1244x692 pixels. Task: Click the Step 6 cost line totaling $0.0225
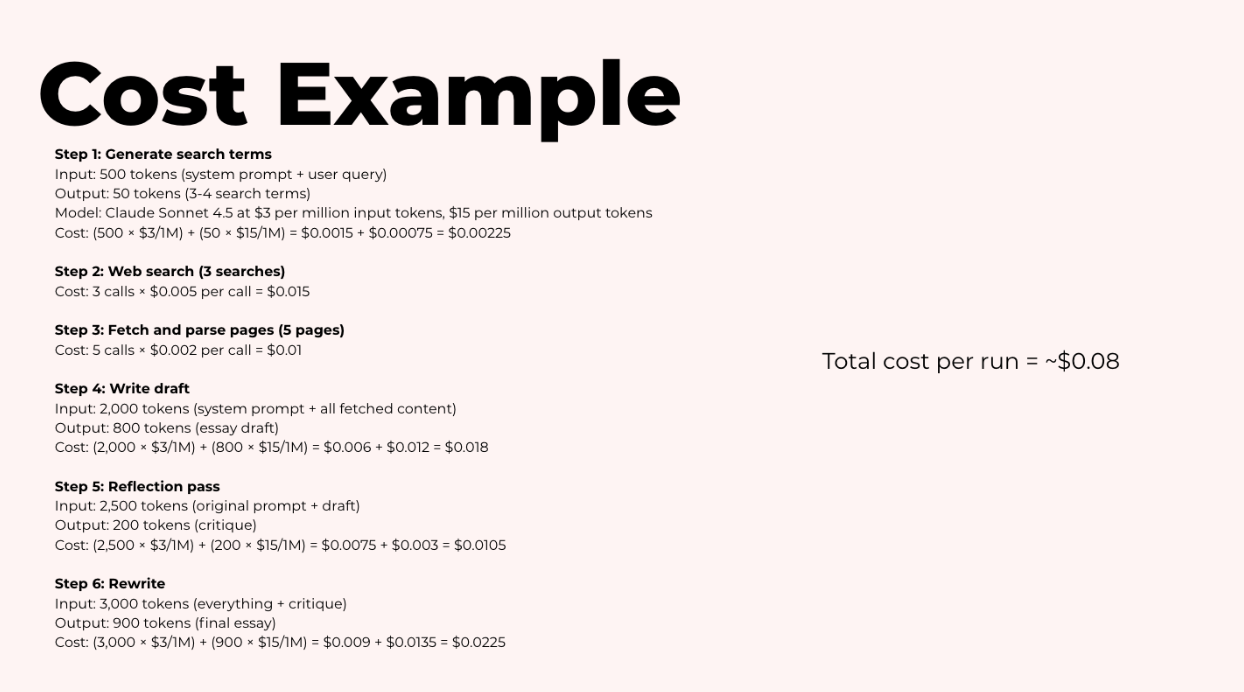(280, 642)
